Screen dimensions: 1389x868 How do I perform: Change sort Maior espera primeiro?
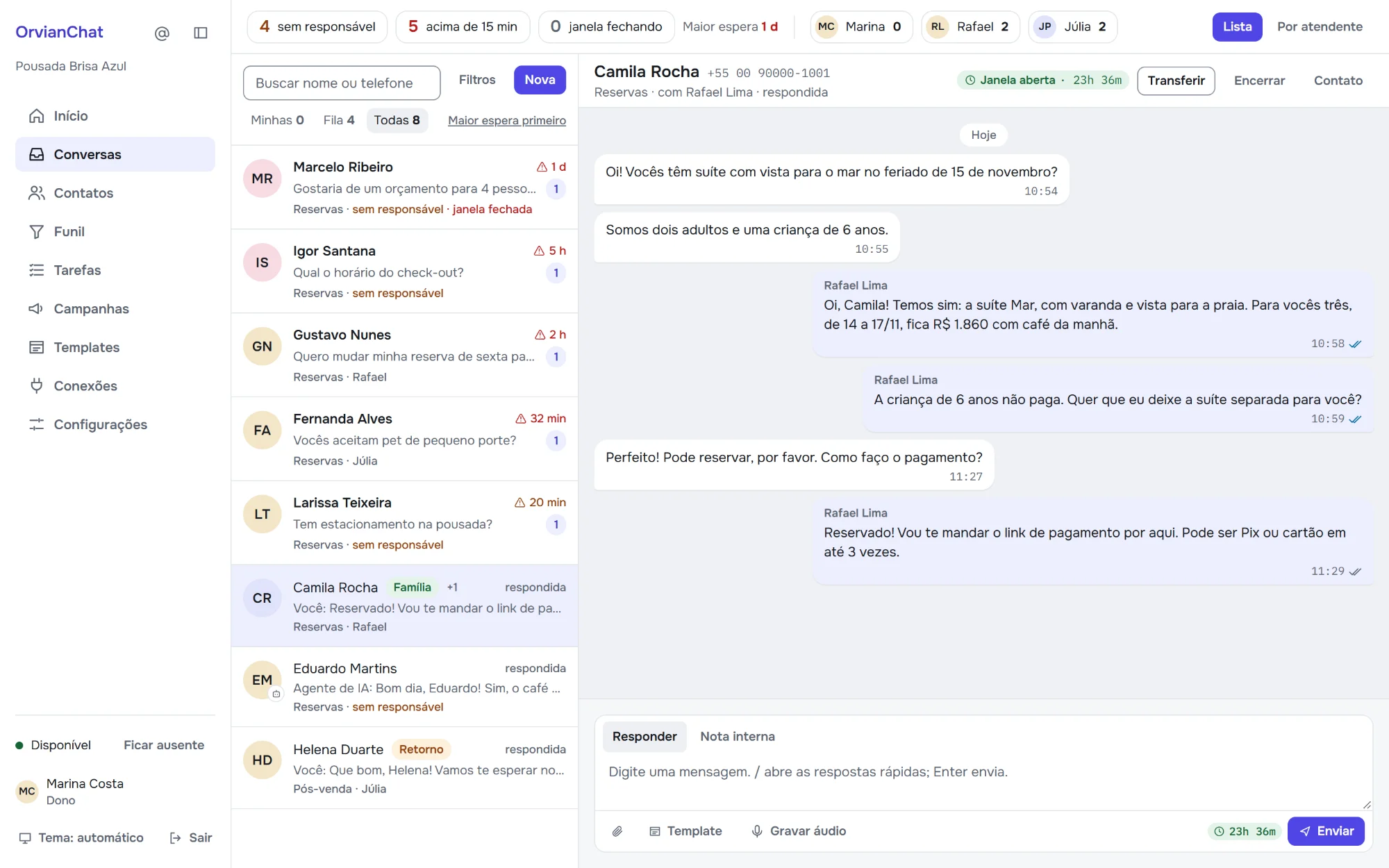(507, 120)
